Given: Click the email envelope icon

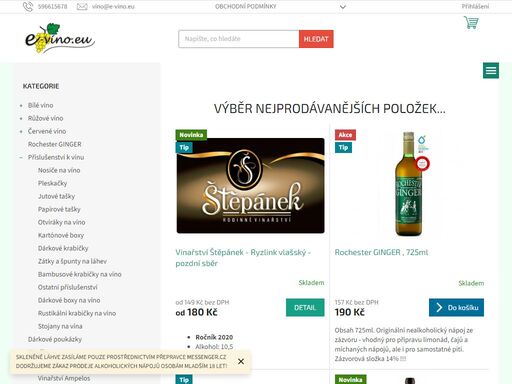Looking at the screenshot, I should (x=82, y=7).
